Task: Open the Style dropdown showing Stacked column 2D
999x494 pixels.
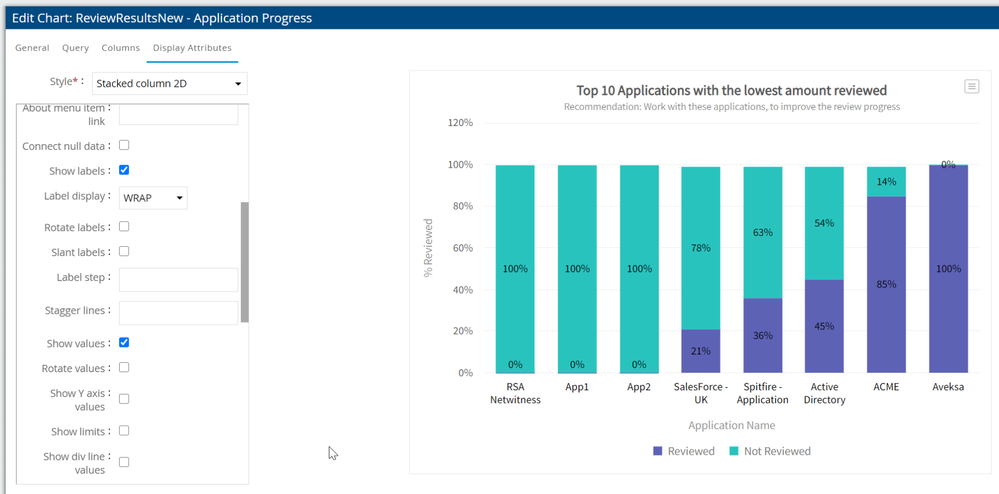Action: point(169,84)
